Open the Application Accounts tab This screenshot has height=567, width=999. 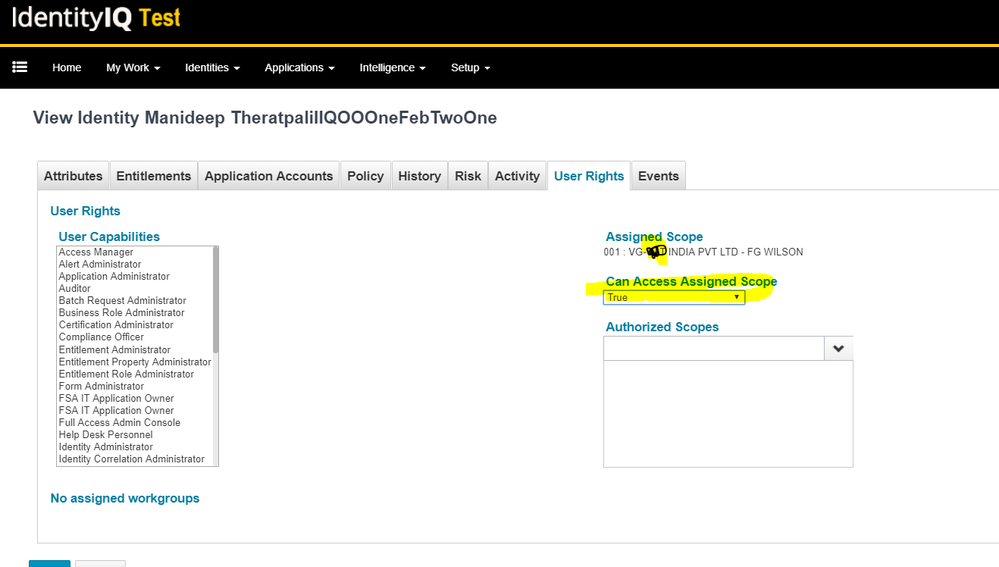pos(268,176)
